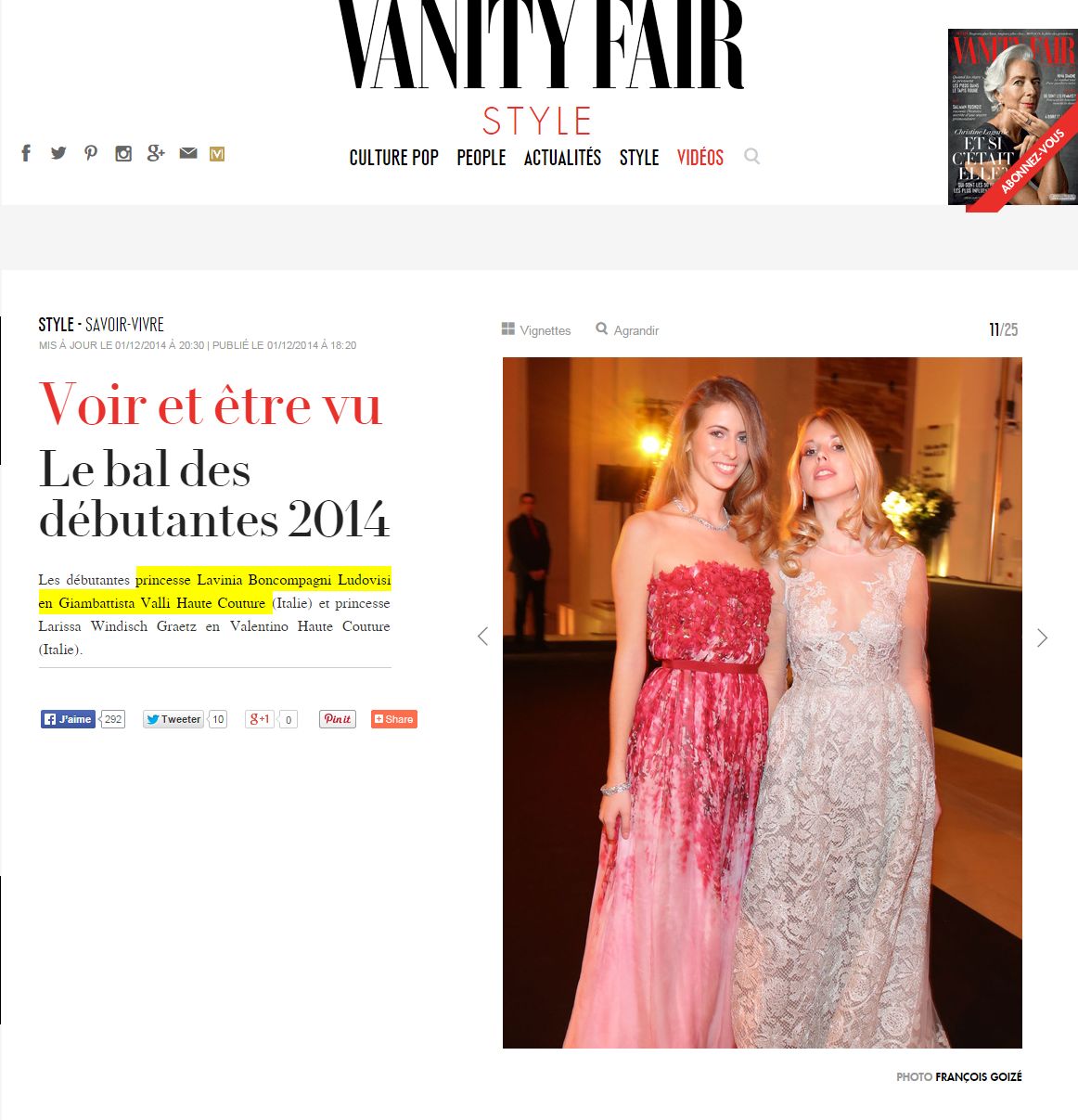1078x1120 pixels.
Task: Open the Twitter bird icon in the header
Action: (58, 153)
